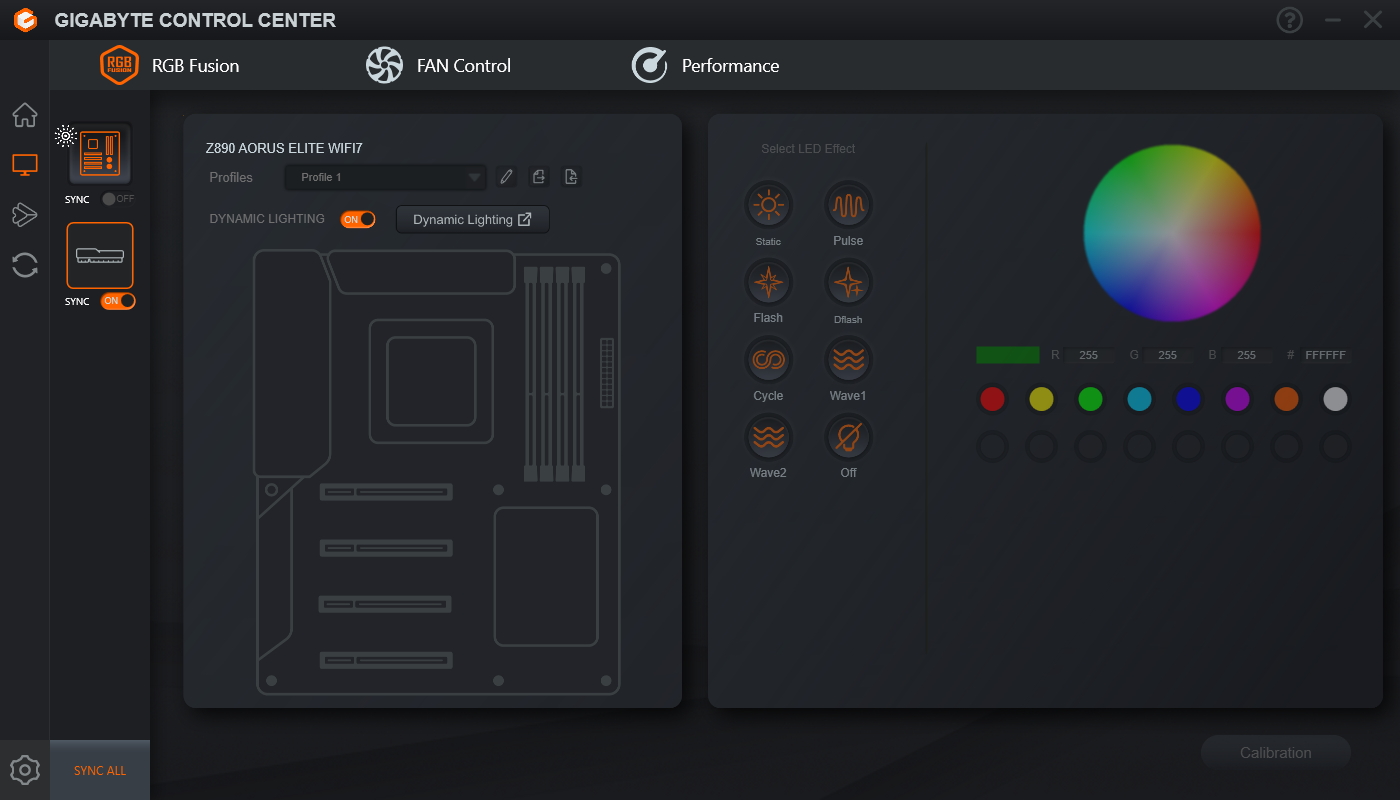The image size is (1400, 800).
Task: Select the Wave1 LED effect
Action: [848, 360]
